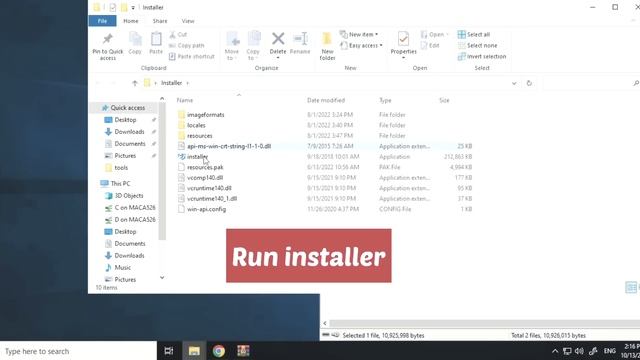
Task: Switch to the View ribbon tab
Action: [x=188, y=21]
